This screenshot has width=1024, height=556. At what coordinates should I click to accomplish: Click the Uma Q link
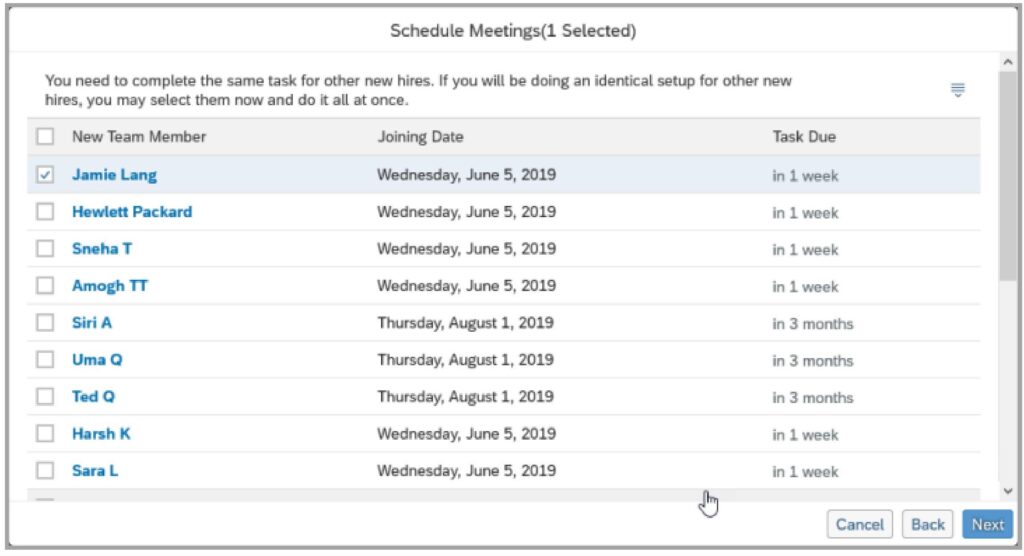click(97, 359)
